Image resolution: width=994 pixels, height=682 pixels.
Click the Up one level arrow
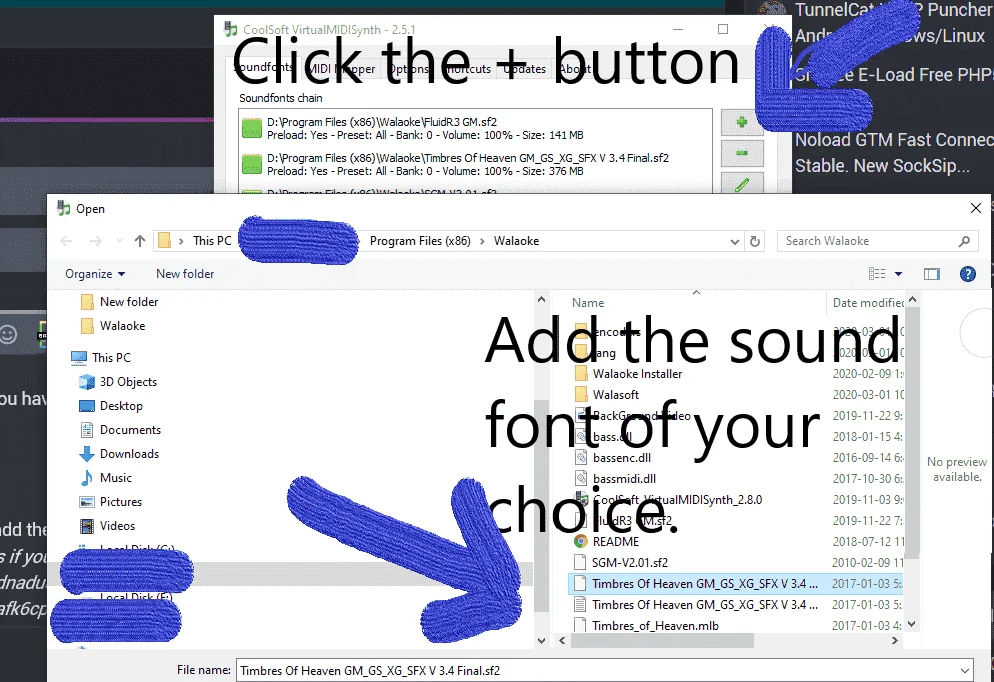[140, 241]
